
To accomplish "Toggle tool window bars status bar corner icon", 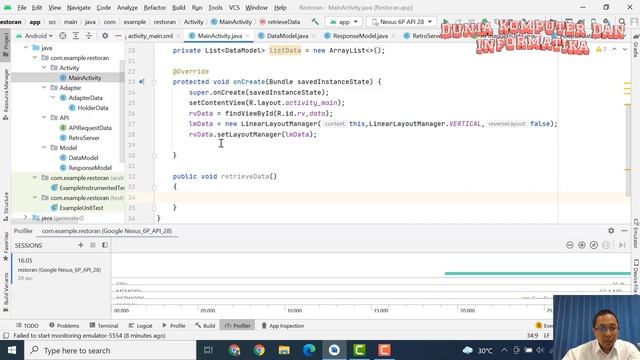I will [6, 336].
